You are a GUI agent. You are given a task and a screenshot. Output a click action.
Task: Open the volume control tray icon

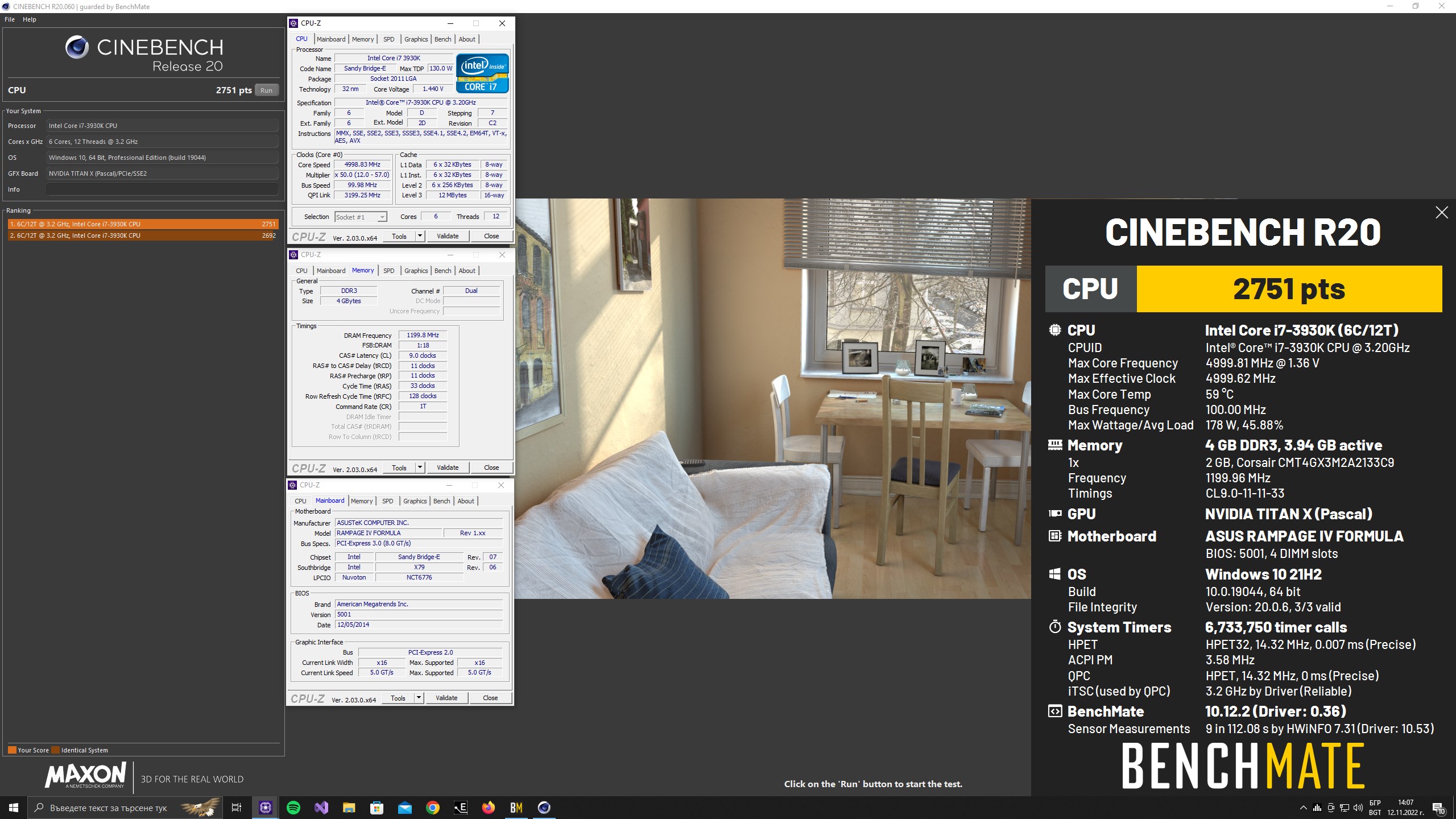[1358, 808]
